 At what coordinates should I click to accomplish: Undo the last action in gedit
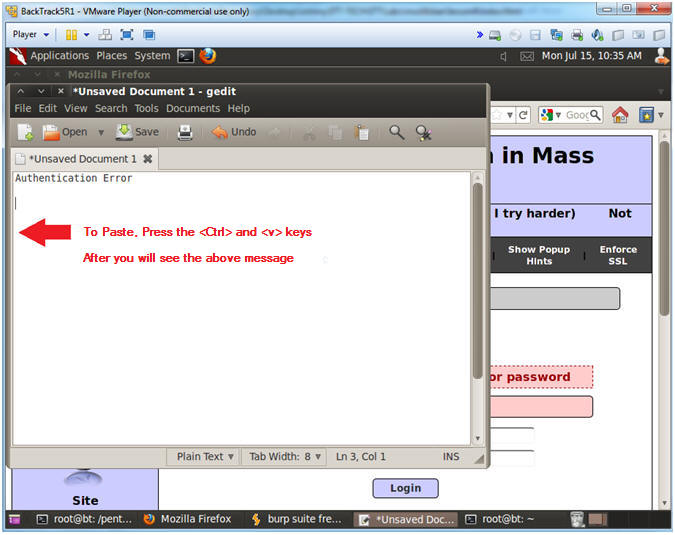coord(234,132)
